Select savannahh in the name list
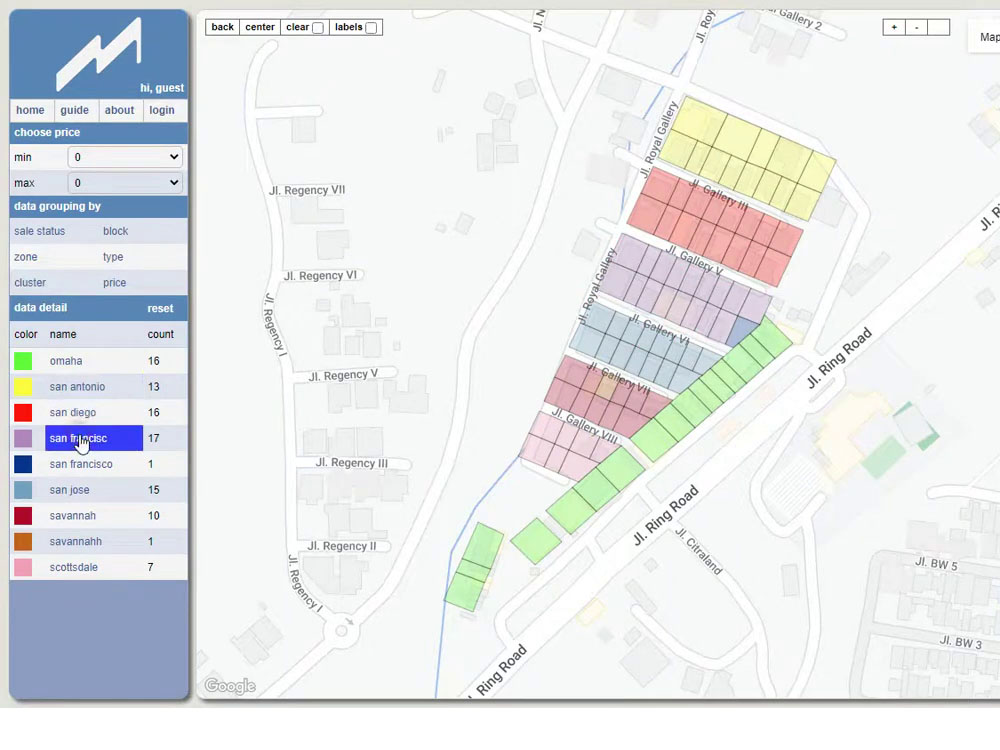 coord(75,541)
